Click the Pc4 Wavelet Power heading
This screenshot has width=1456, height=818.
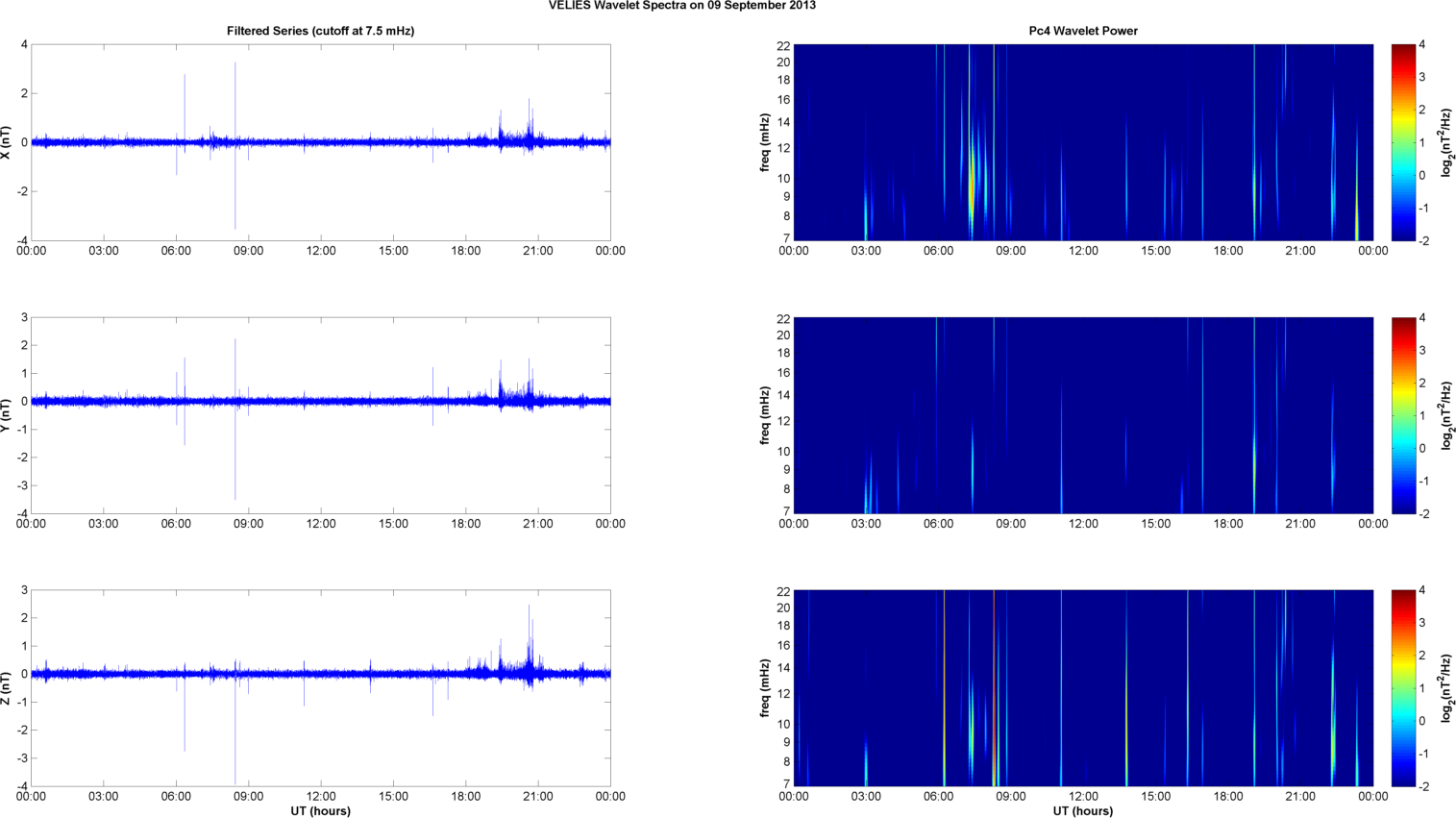[1082, 31]
